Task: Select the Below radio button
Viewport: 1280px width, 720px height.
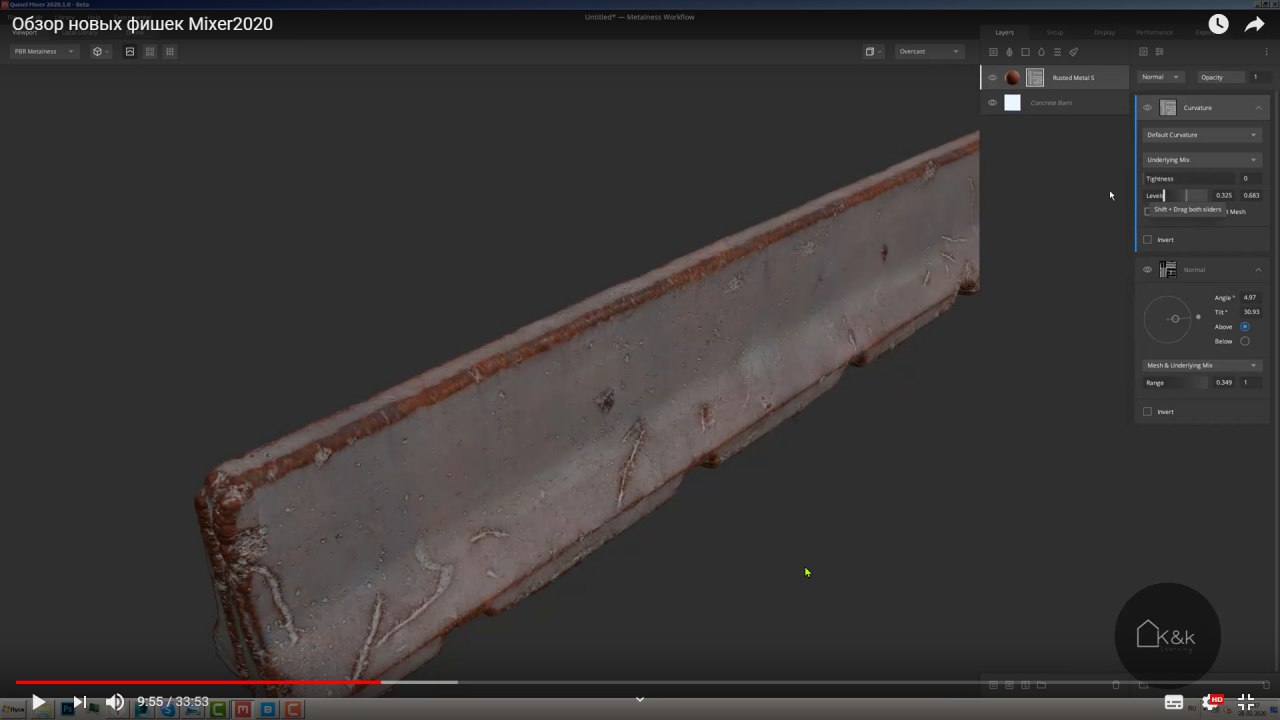Action: 1245,341
